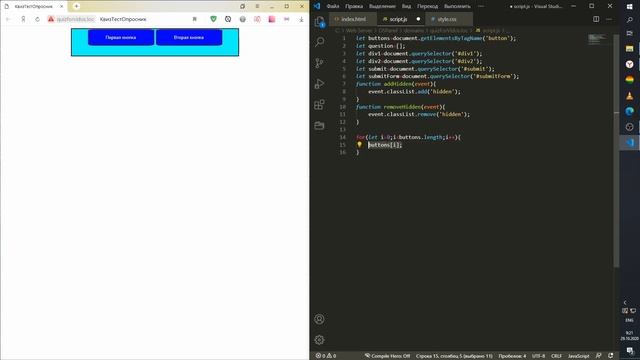Click the lightbulb quick-fix icon on line 15
Screen dimensions: 640x360
[359, 144]
